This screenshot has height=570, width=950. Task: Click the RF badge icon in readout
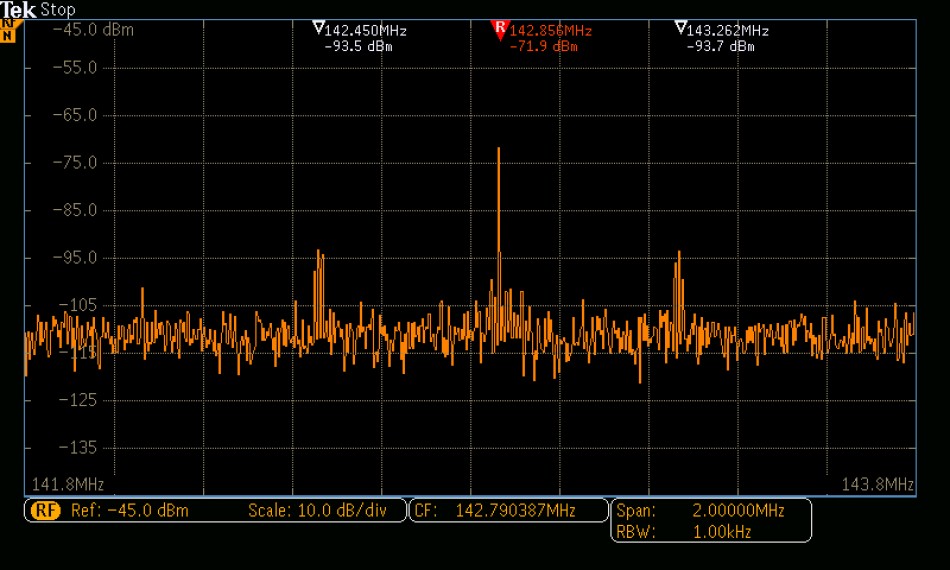click(x=46, y=511)
